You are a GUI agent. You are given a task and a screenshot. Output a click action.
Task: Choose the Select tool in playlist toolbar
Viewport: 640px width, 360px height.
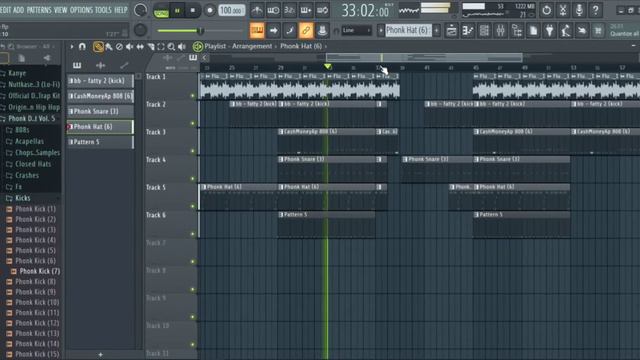(x=161, y=47)
